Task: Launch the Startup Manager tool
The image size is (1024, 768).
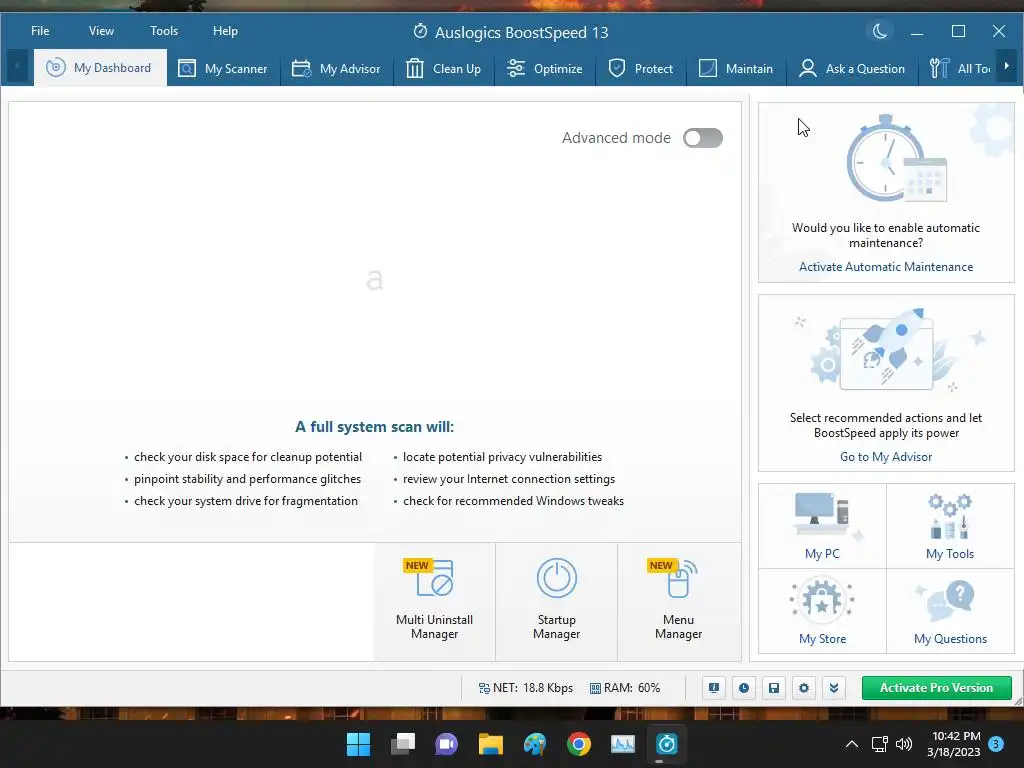Action: click(x=556, y=601)
